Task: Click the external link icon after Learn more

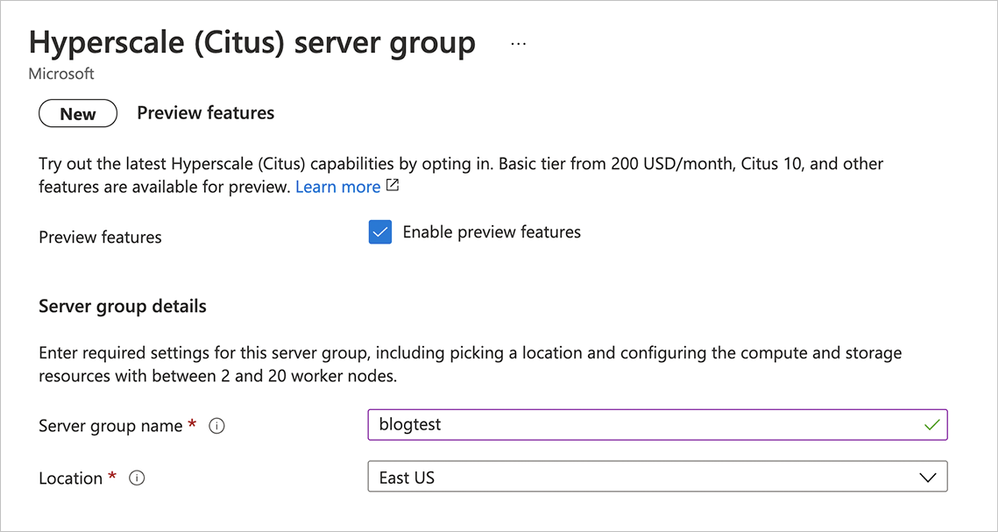Action: tap(392, 186)
